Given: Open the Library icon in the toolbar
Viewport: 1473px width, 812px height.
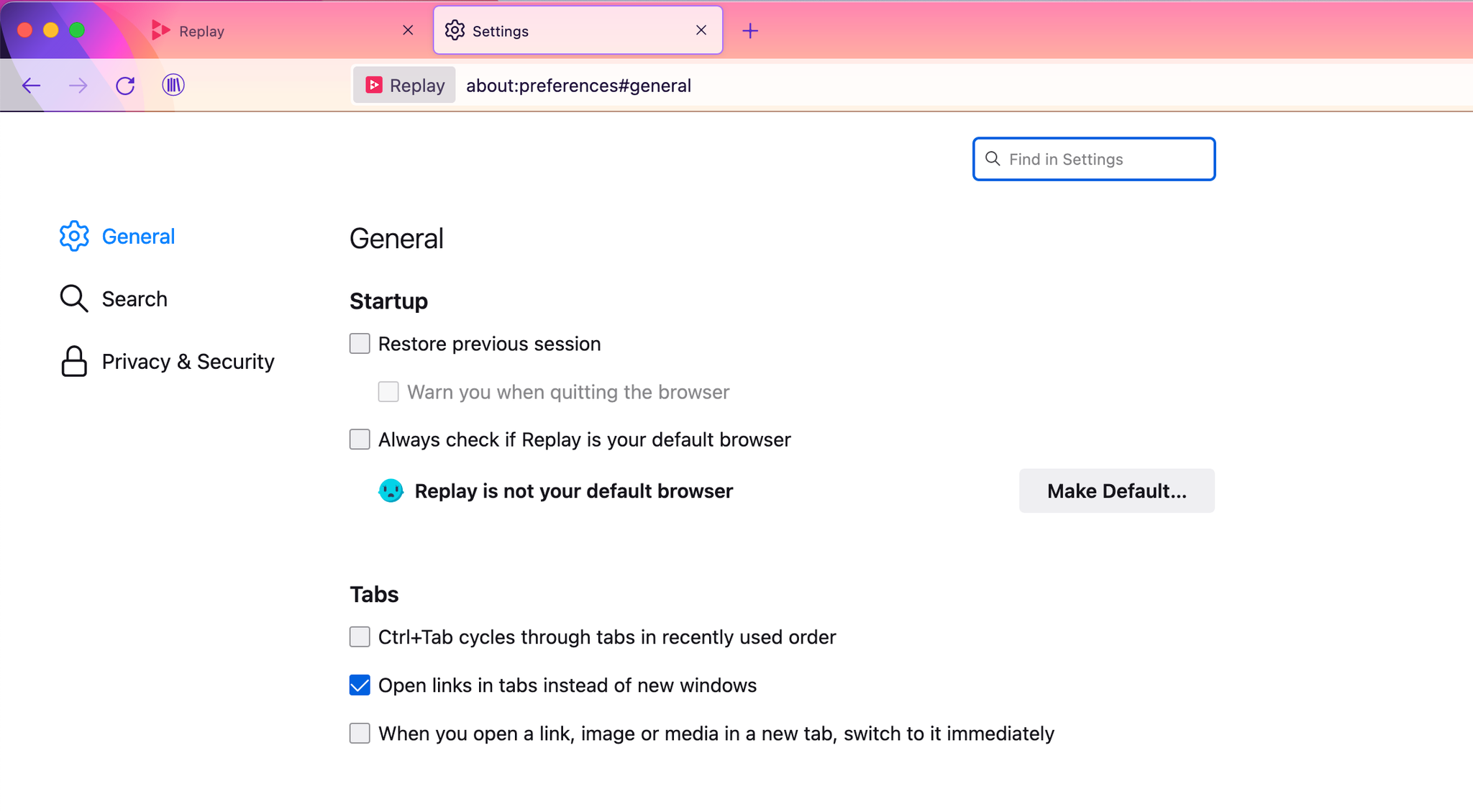Looking at the screenshot, I should pyautogui.click(x=173, y=85).
